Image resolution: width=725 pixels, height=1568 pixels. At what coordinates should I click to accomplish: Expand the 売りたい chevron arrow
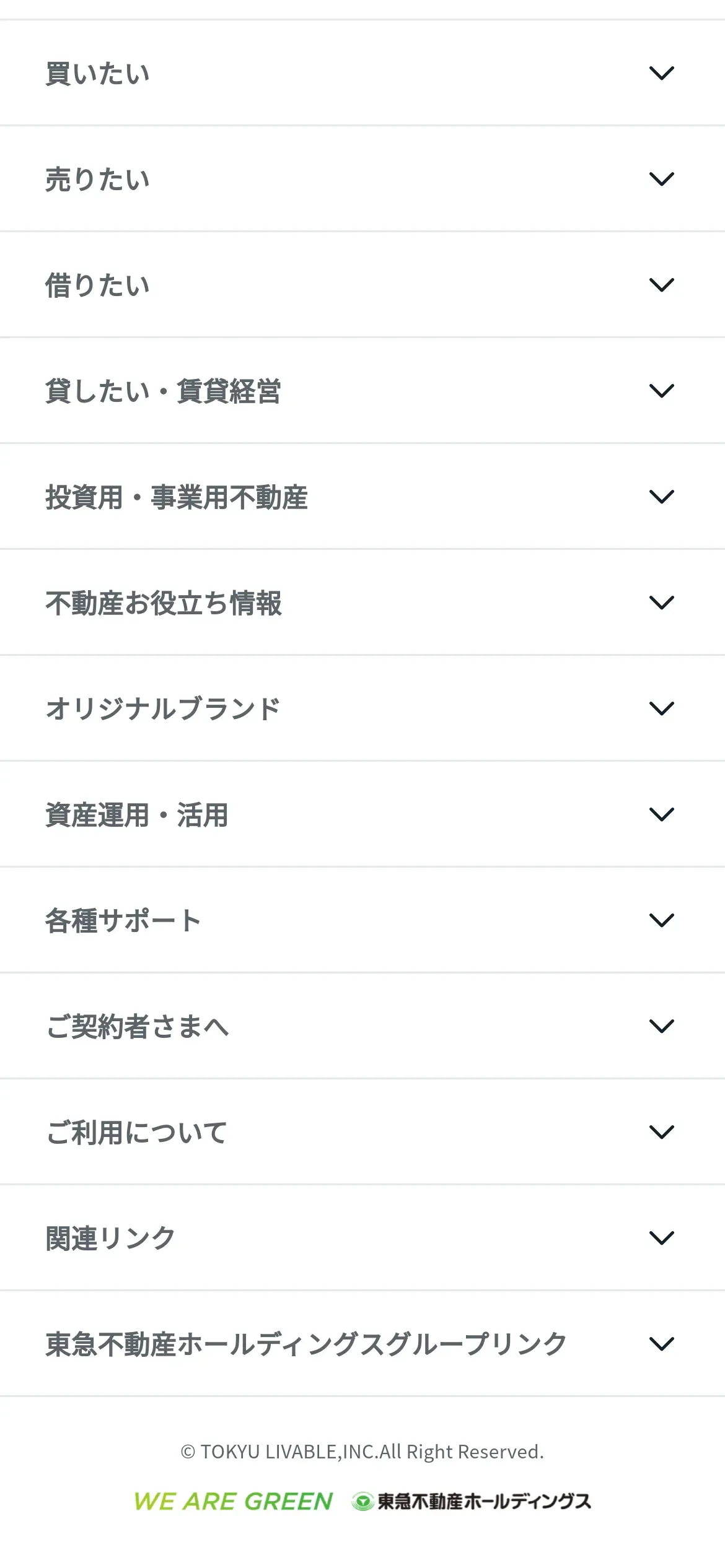pos(661,179)
